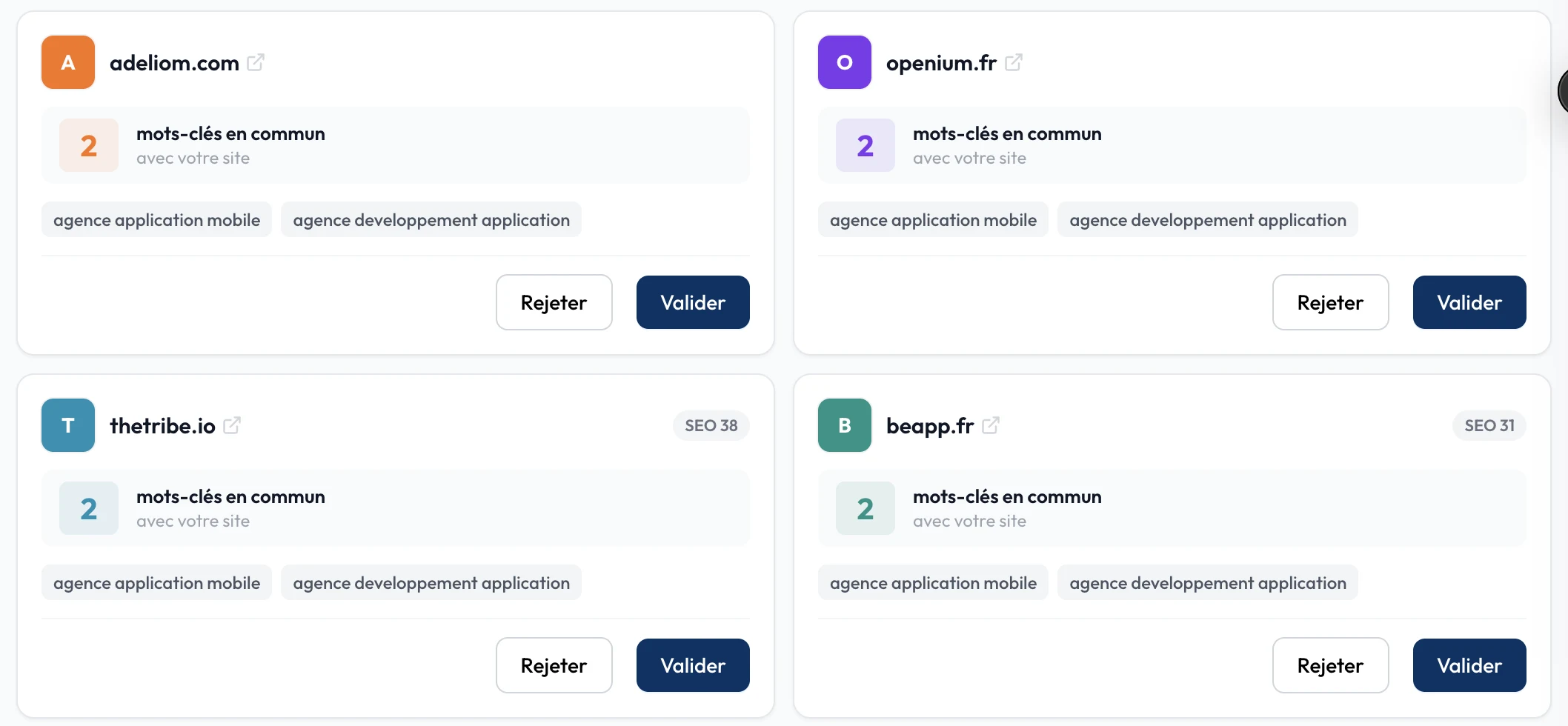
Task: Select 'agence developpement application' tag under beapp.fr
Action: pos(1208,583)
